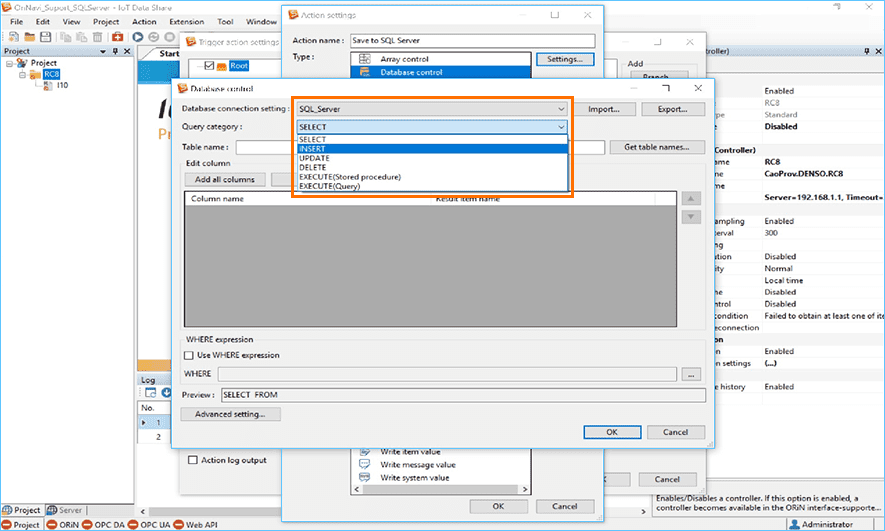
Task: Choose EXECUTE(Stored procedure) in list
Action: click(432, 177)
